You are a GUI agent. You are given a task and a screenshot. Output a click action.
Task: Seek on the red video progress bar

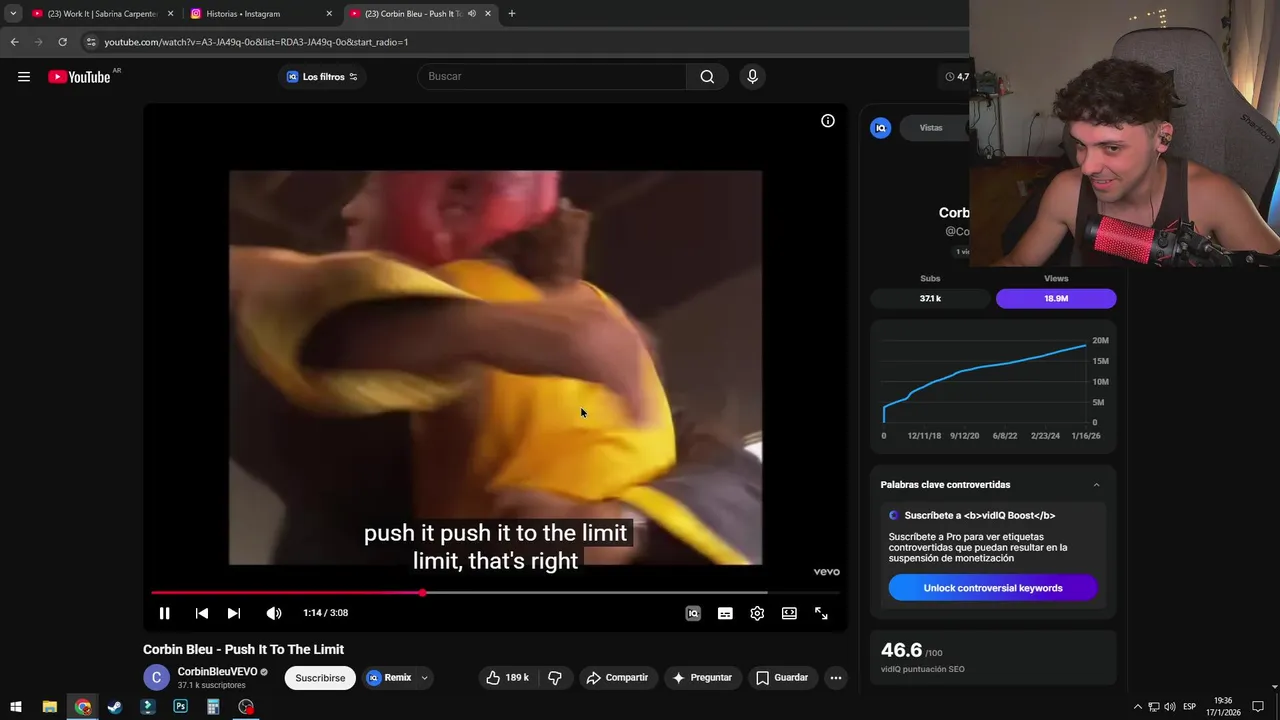[x=495, y=593]
